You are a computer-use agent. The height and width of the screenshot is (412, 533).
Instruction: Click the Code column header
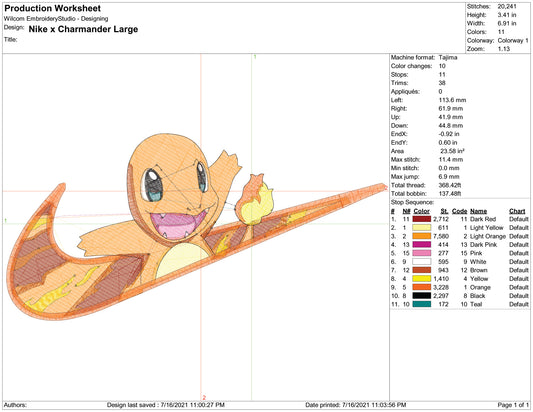460,211
